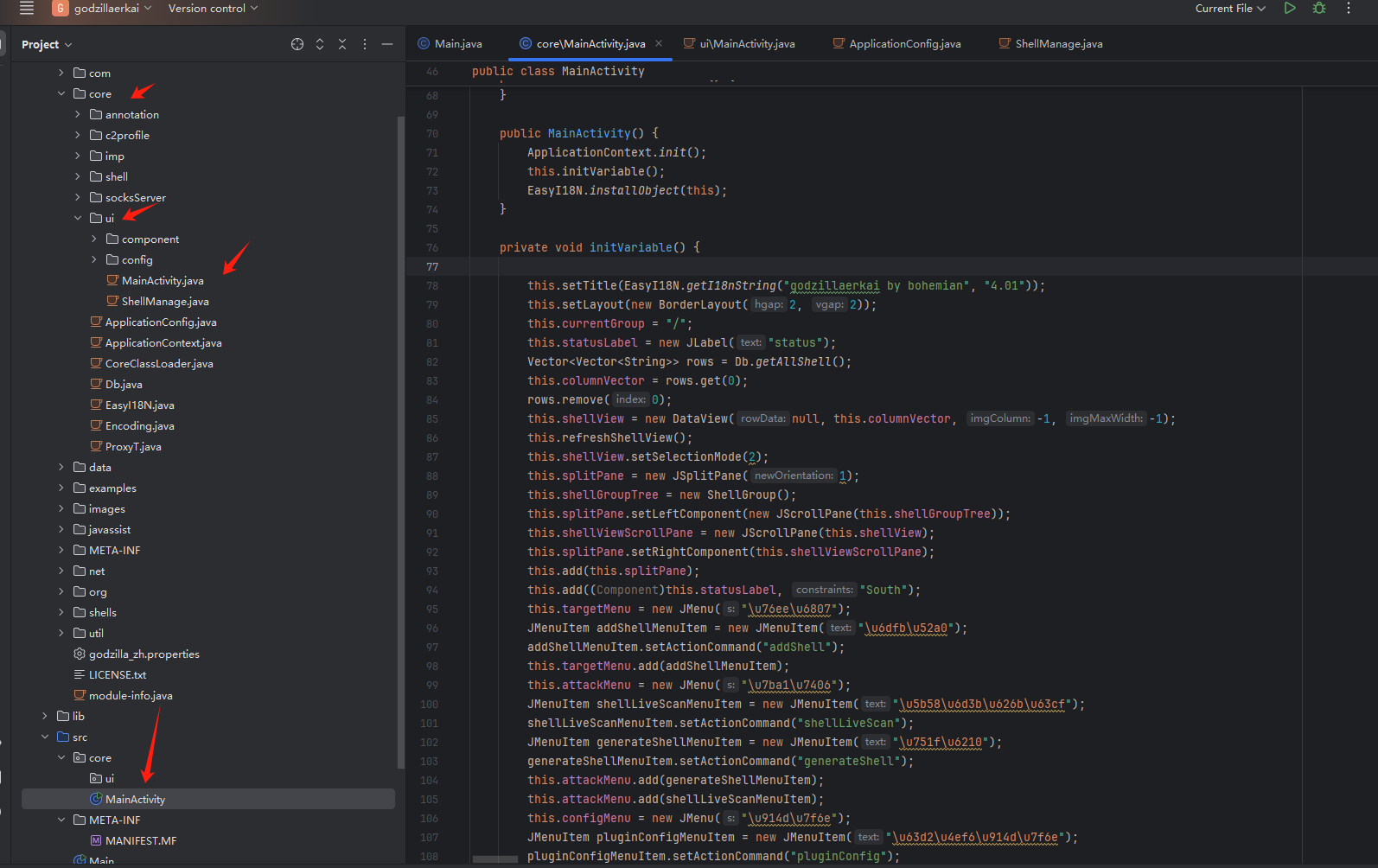
Task: Click the initVariable method declaration line 76
Action: pos(600,247)
